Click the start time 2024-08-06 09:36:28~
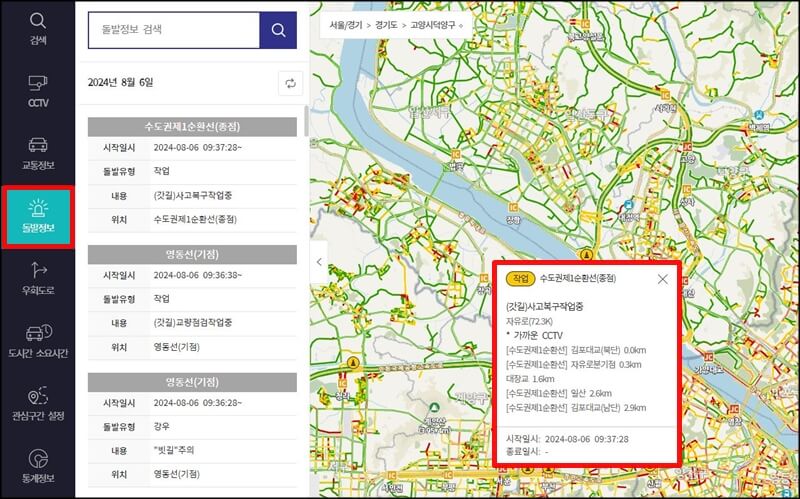Screen dimensions: 800x499 [197, 403]
